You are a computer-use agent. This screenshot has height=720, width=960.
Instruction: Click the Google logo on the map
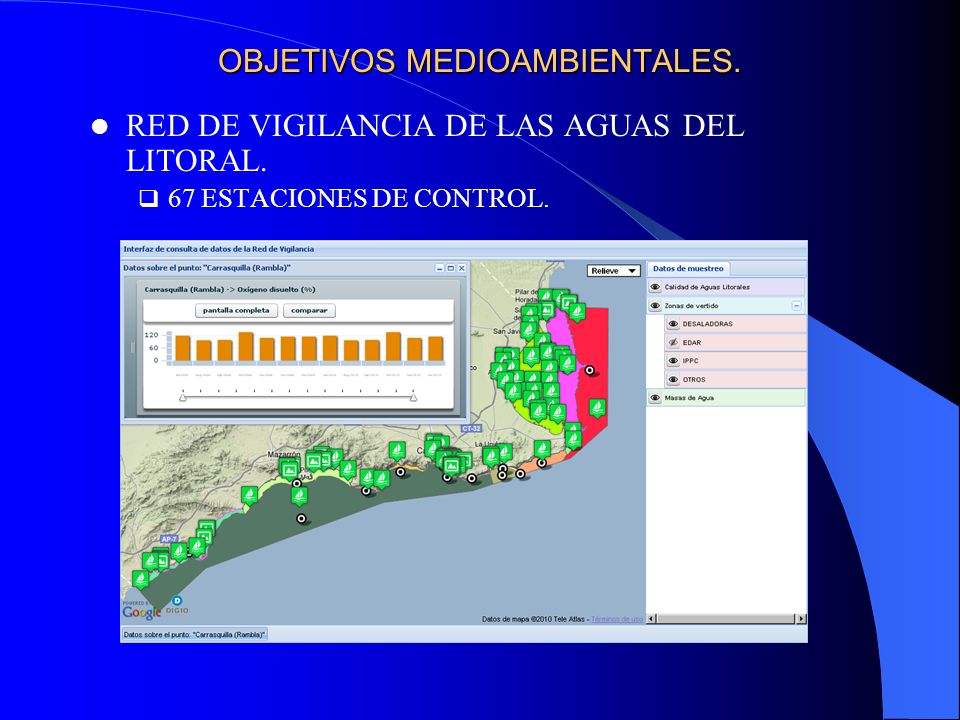(x=141, y=612)
